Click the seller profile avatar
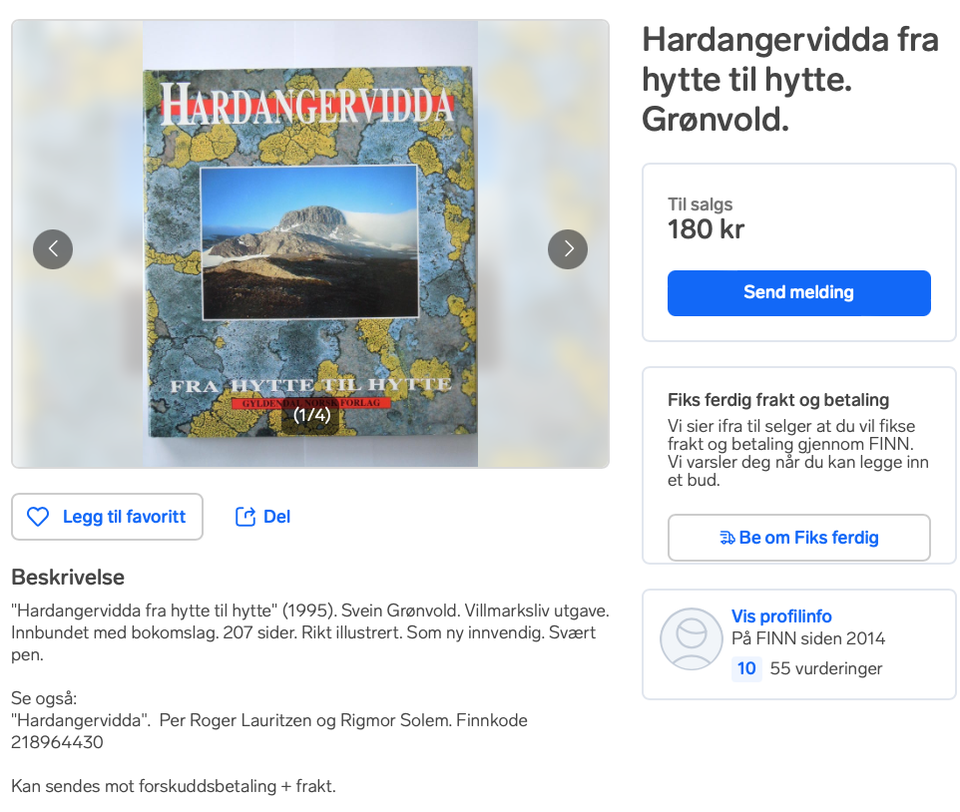Screen dimensions: 960x812 (691, 639)
